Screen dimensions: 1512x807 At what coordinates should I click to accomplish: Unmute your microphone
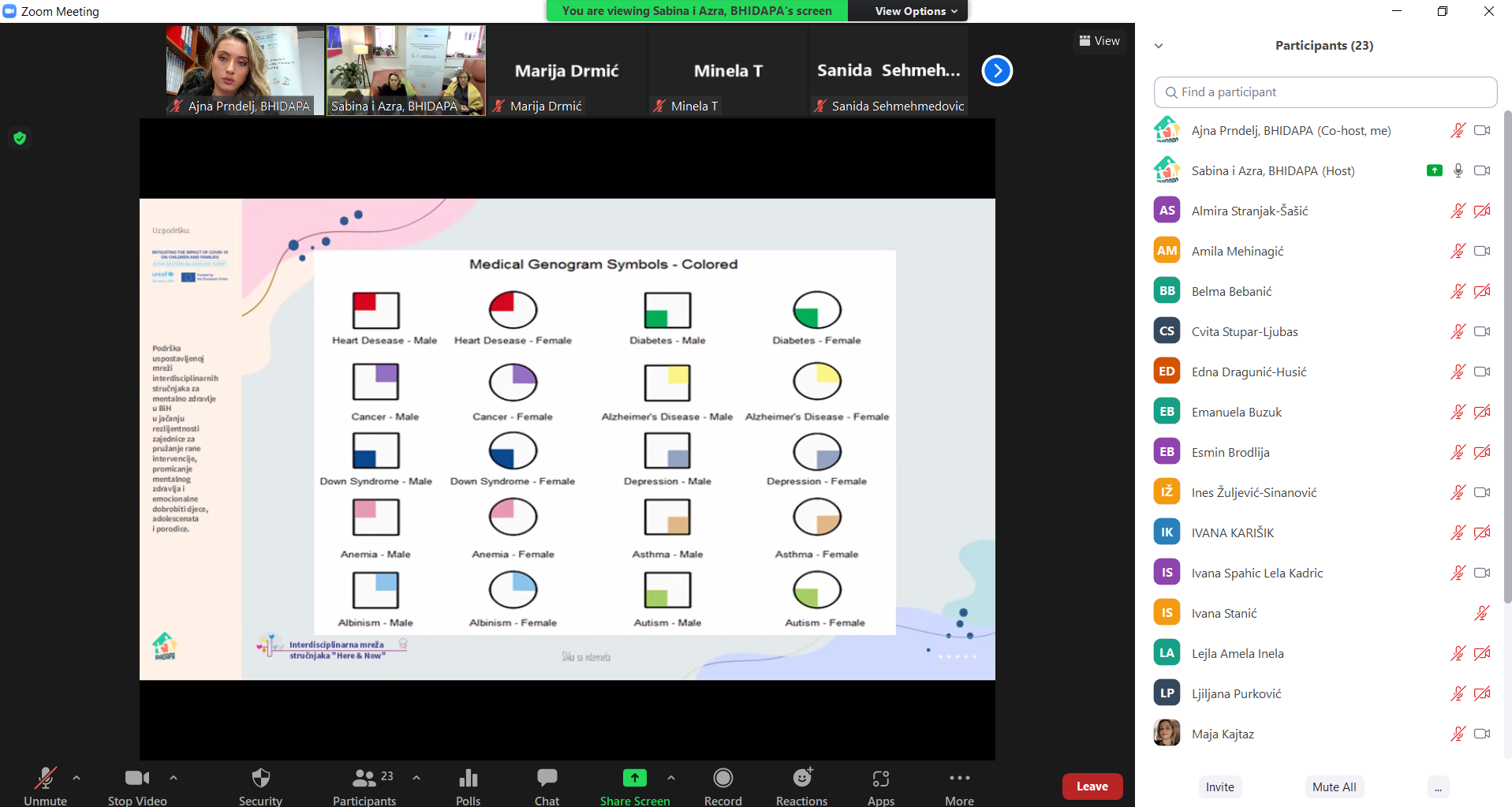[45, 779]
